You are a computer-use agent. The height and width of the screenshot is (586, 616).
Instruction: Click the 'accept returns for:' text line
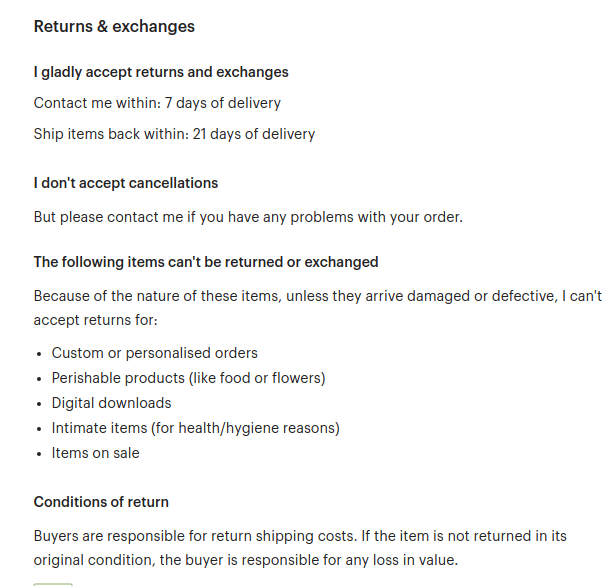point(95,320)
